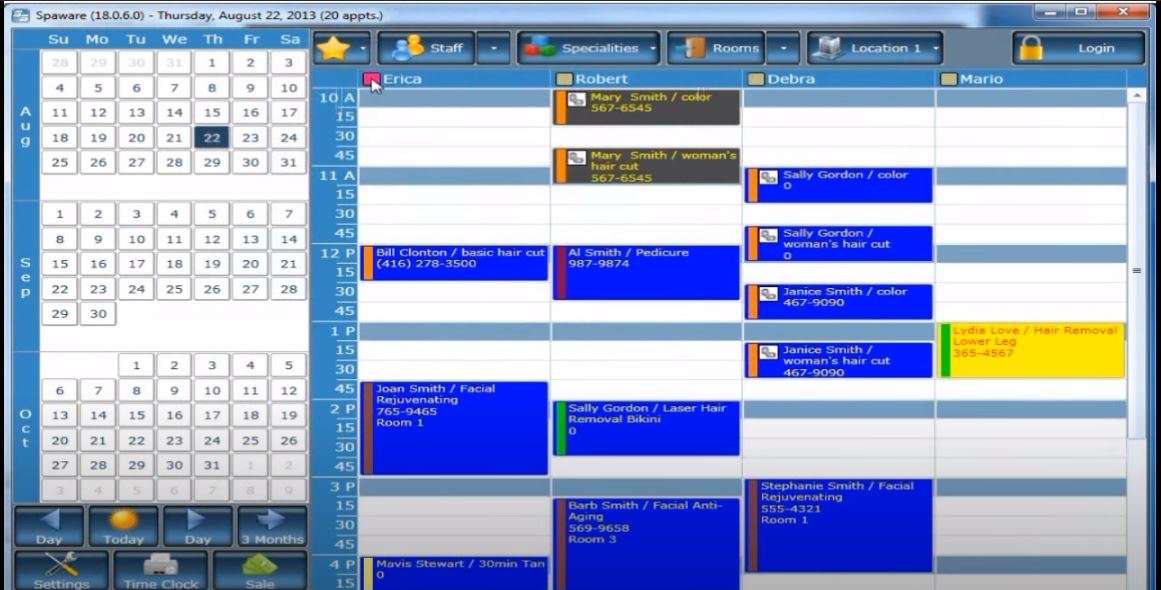
Task: Select August 23 in the calendar
Action: coord(250,138)
